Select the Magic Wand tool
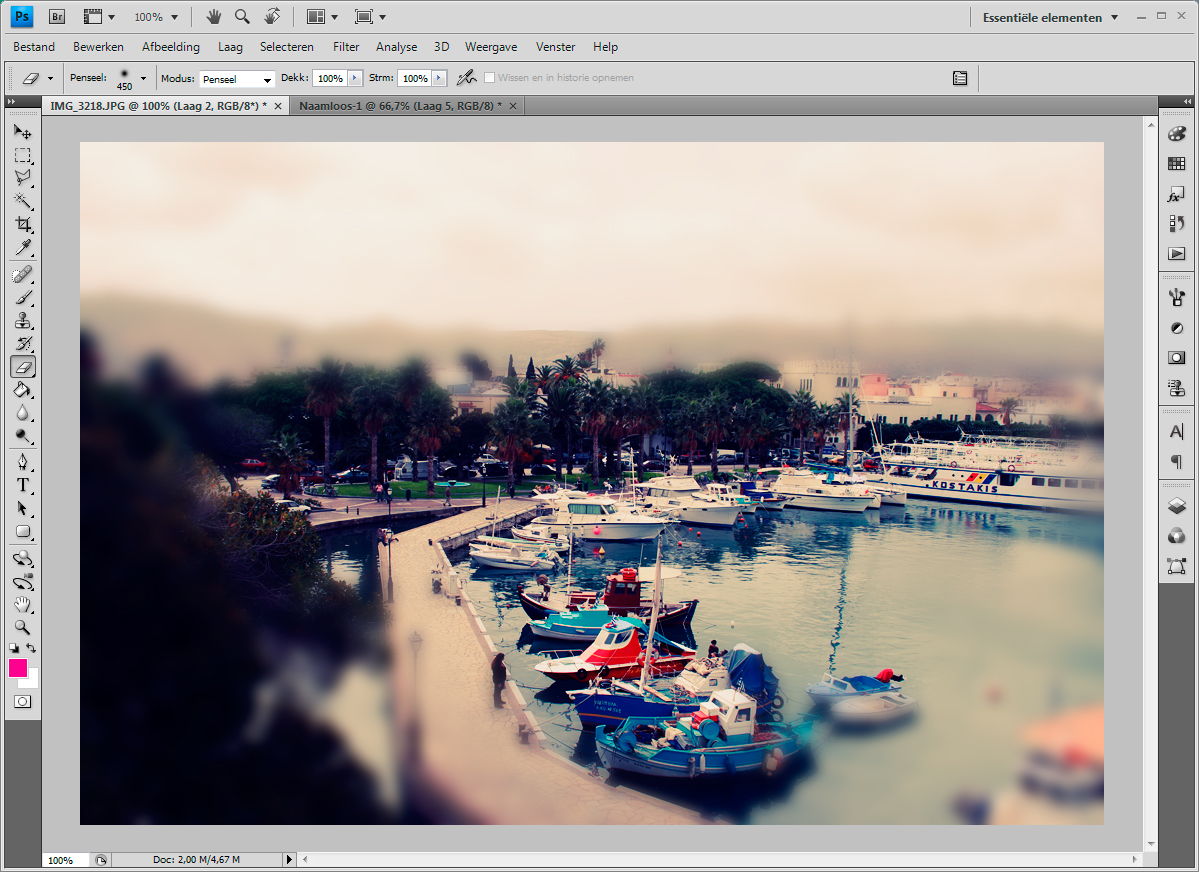Screen dimensions: 1199x872 pos(23,201)
